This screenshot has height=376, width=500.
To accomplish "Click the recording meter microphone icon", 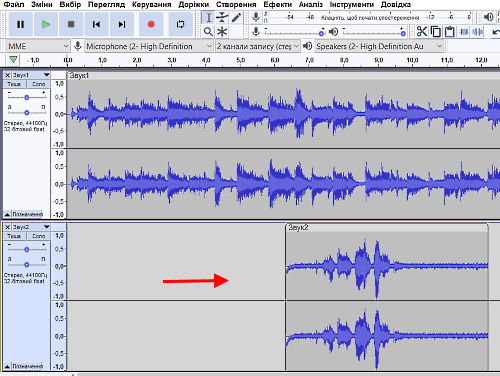I will coord(256,17).
